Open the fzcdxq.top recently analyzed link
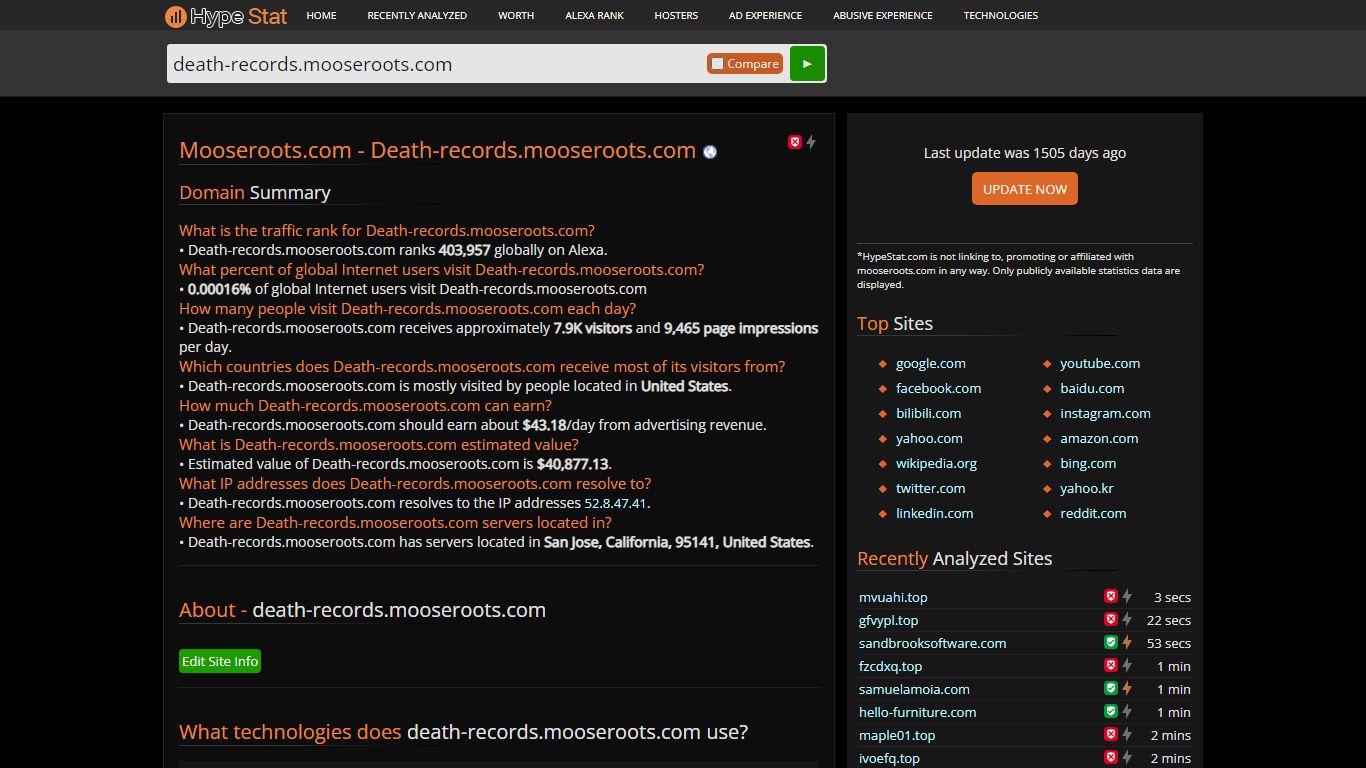This screenshot has height=768, width=1366. click(890, 666)
